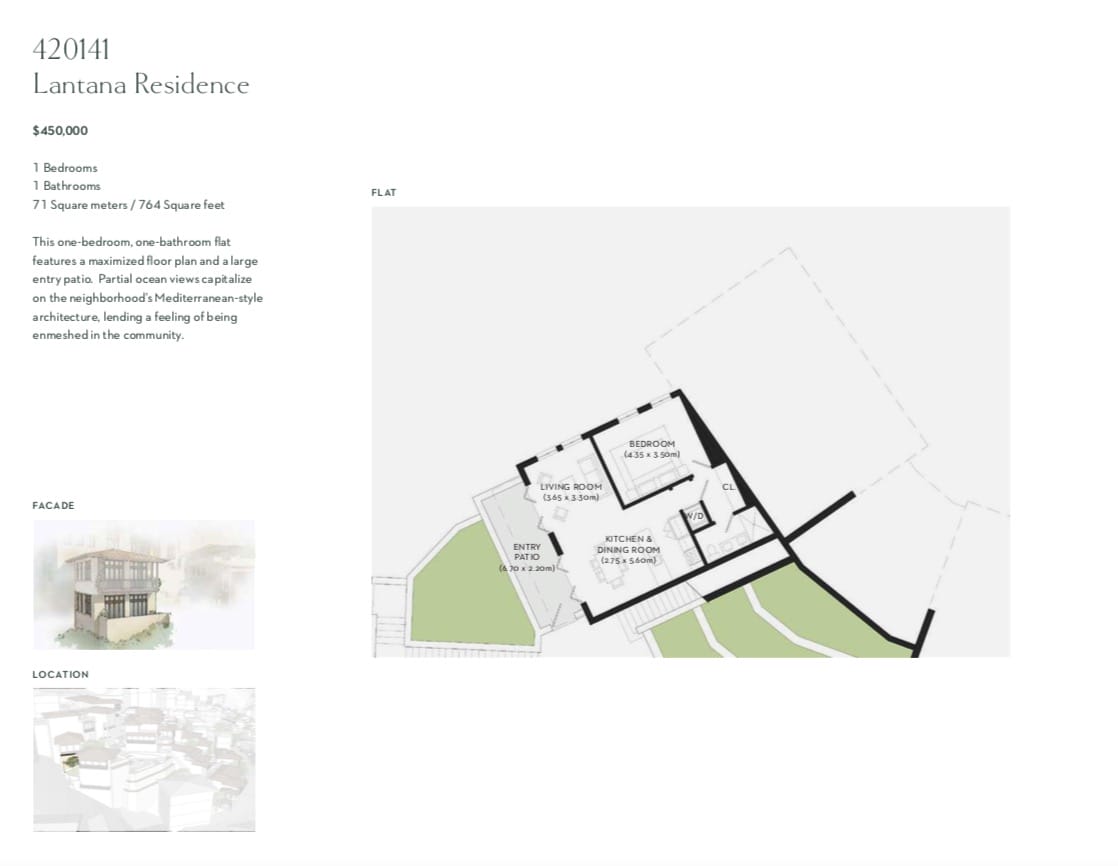The image size is (1118, 866).
Task: Click the W/D closet in floor plan
Action: click(694, 517)
